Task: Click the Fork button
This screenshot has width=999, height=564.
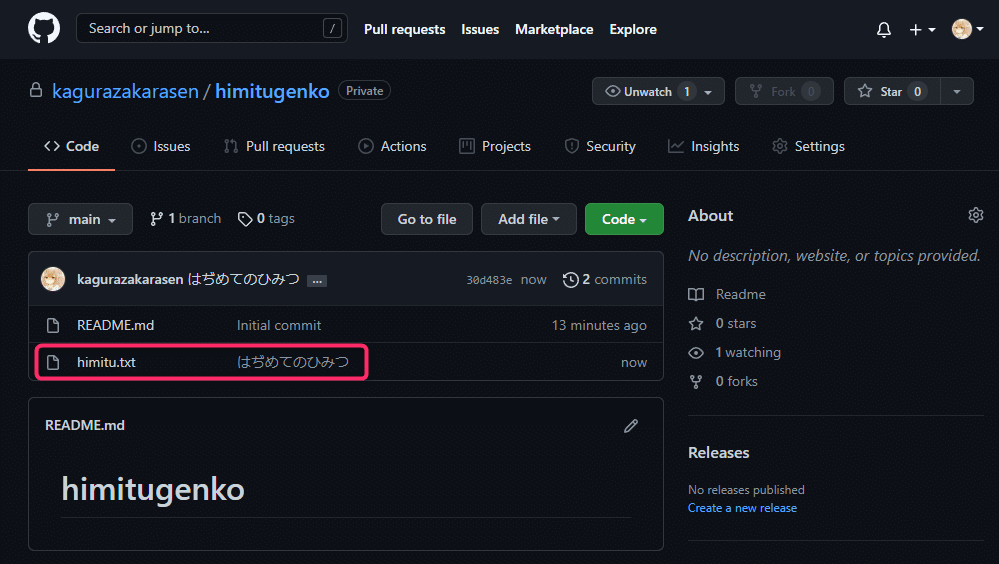Action: point(784,91)
